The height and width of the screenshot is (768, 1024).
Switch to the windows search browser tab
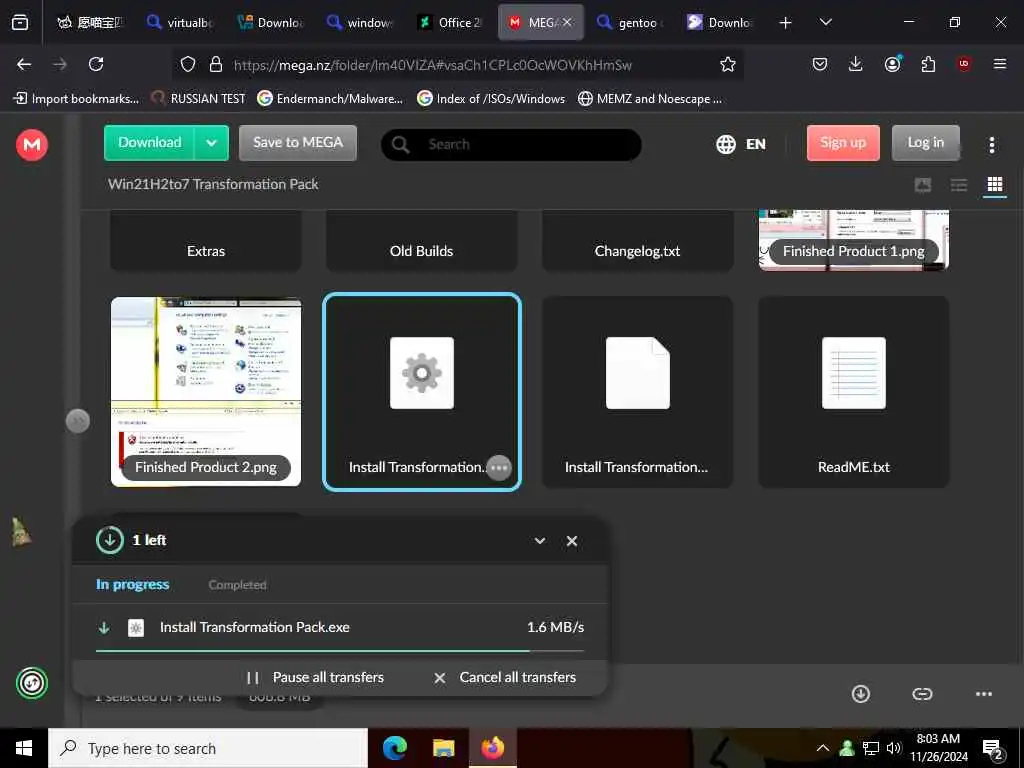pyautogui.click(x=360, y=23)
